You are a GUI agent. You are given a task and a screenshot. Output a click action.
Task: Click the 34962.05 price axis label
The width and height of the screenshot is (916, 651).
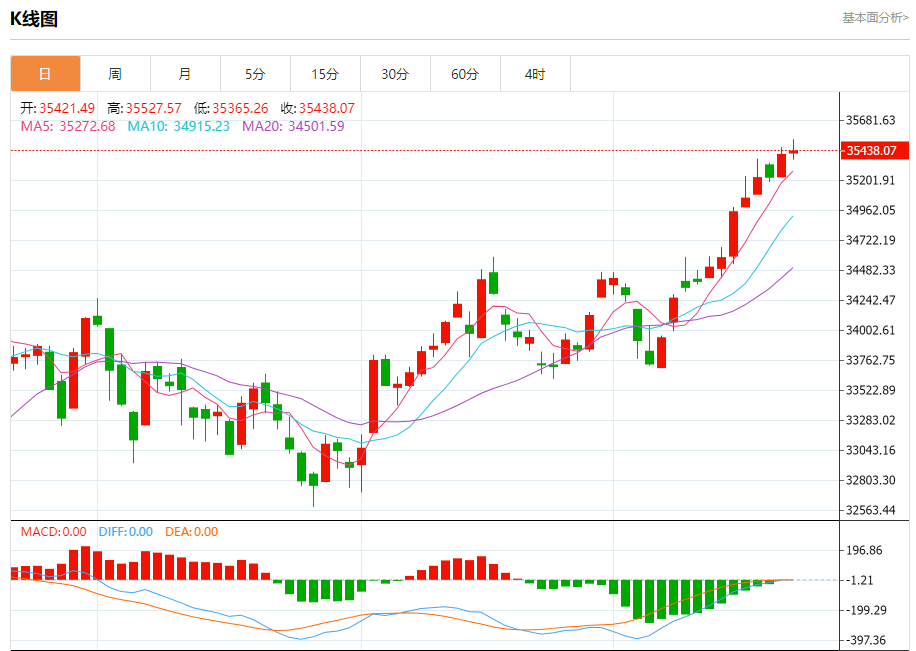point(871,210)
